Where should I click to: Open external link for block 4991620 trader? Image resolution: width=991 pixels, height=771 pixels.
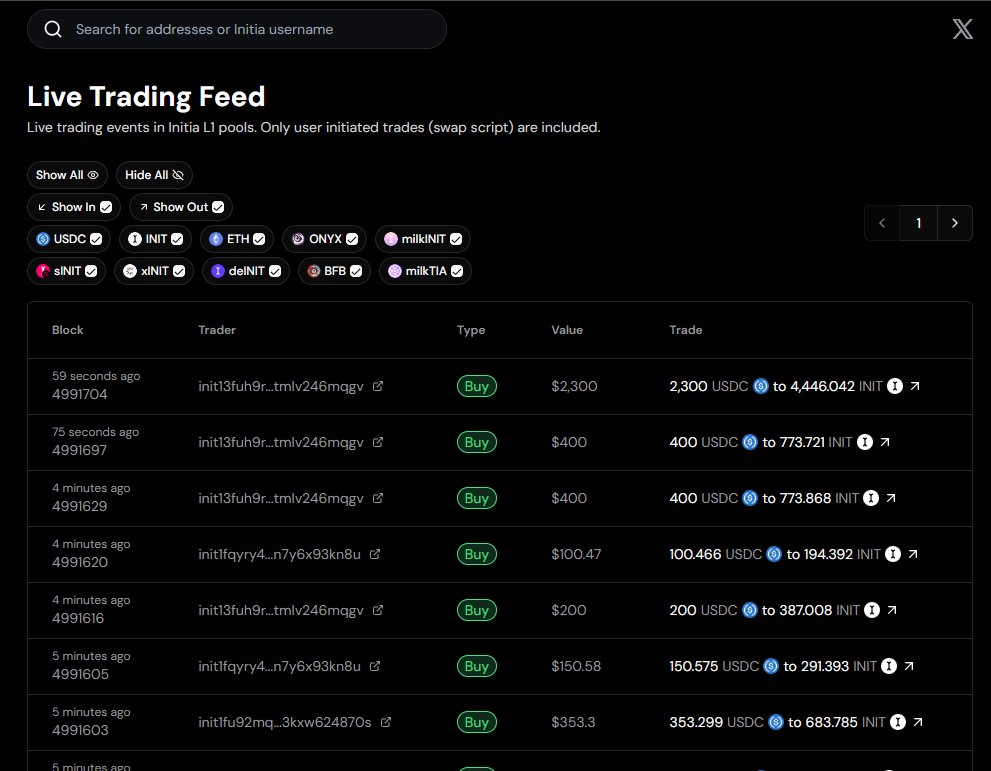click(375, 554)
